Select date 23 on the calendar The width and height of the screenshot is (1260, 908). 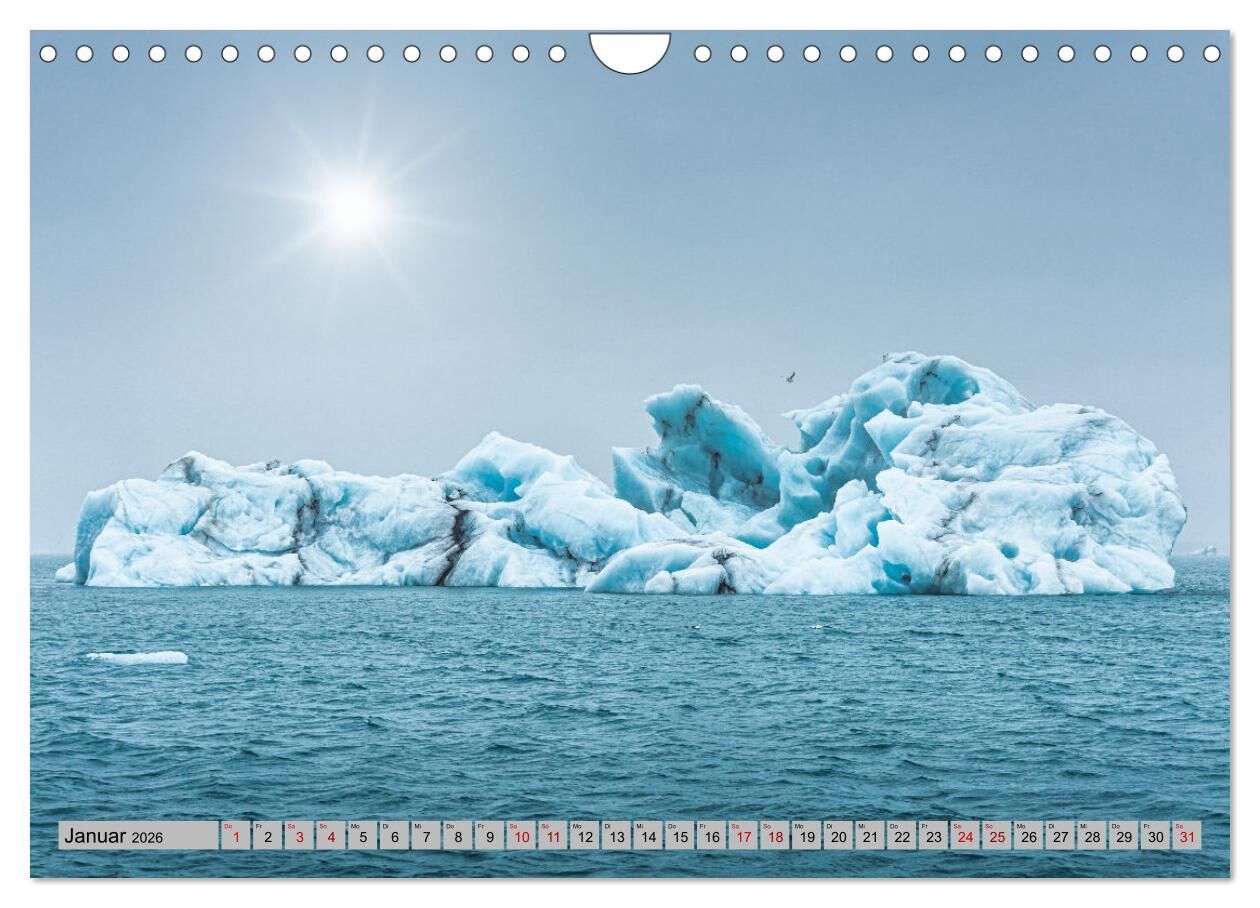click(x=933, y=836)
